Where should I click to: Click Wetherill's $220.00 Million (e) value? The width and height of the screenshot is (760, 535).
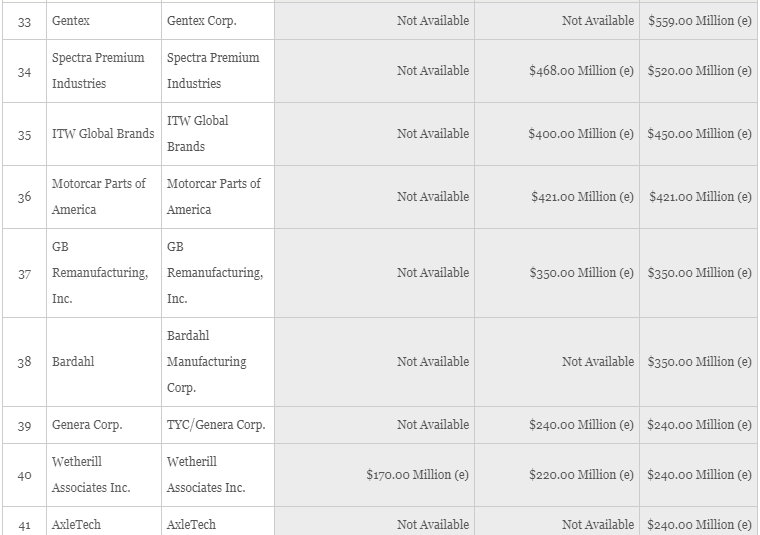tap(581, 475)
